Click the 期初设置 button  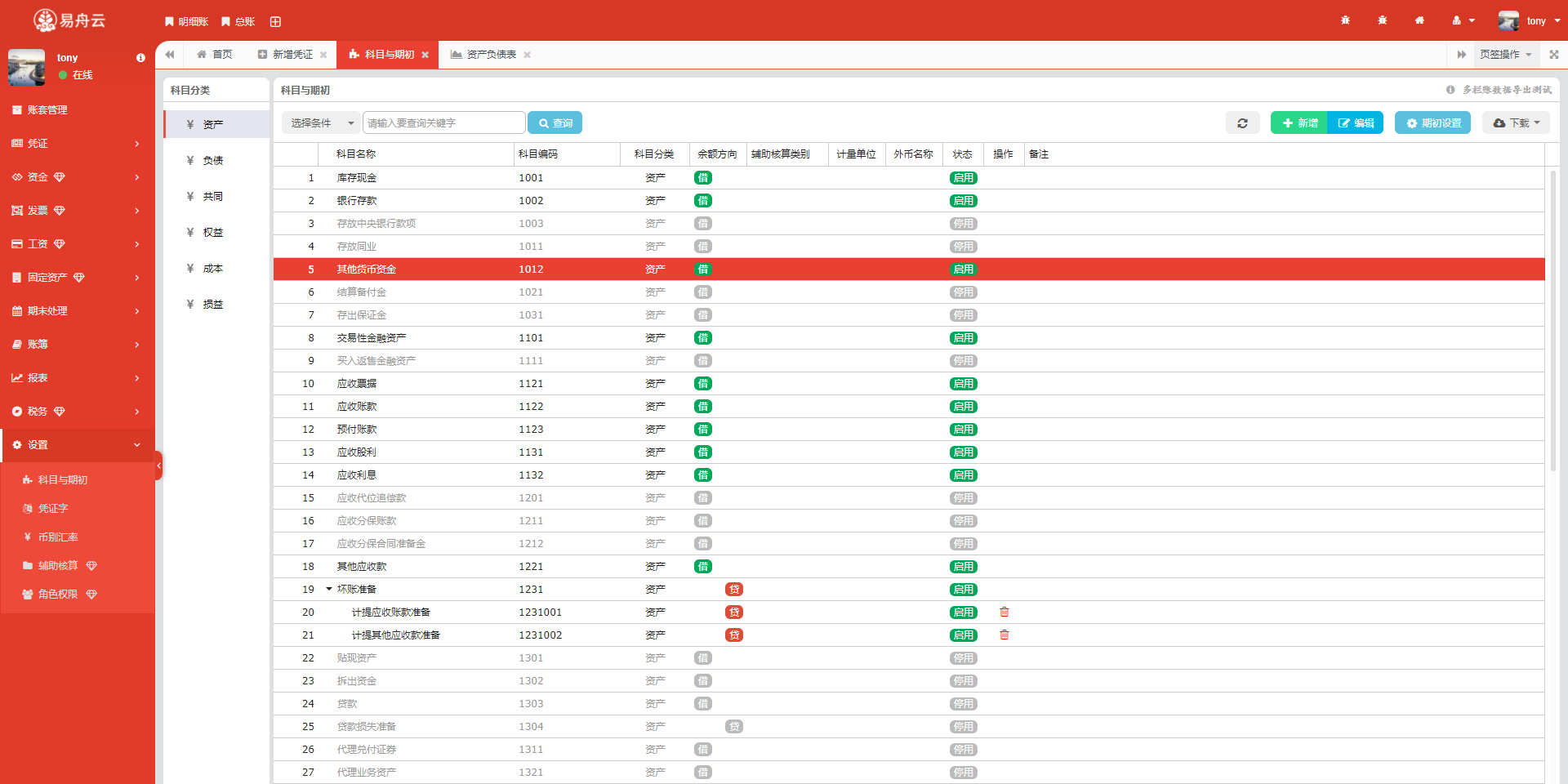[x=1432, y=123]
